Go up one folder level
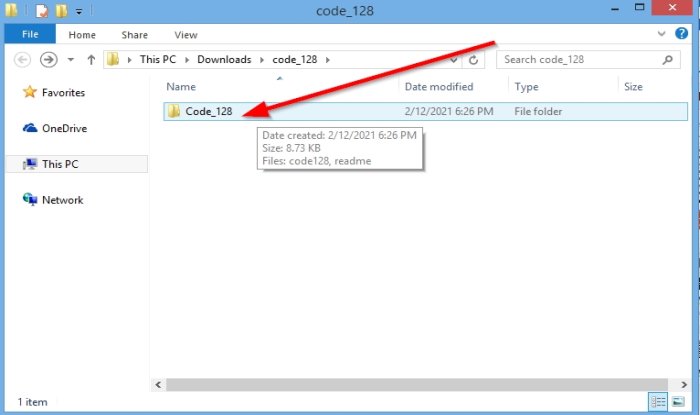The image size is (700, 415). [91, 59]
